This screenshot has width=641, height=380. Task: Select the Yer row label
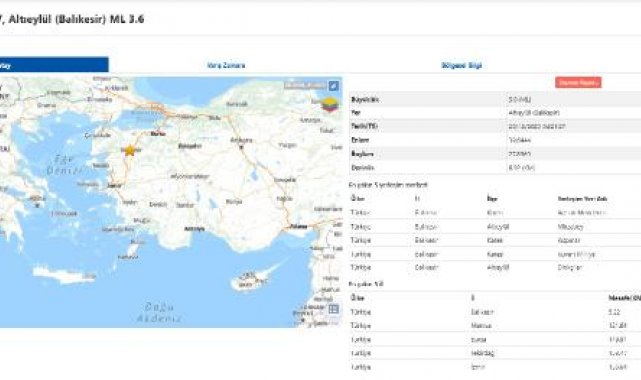coord(356,113)
